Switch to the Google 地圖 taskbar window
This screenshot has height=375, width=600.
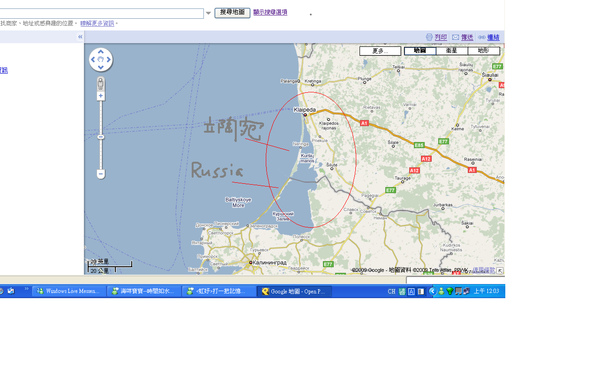pos(294,291)
